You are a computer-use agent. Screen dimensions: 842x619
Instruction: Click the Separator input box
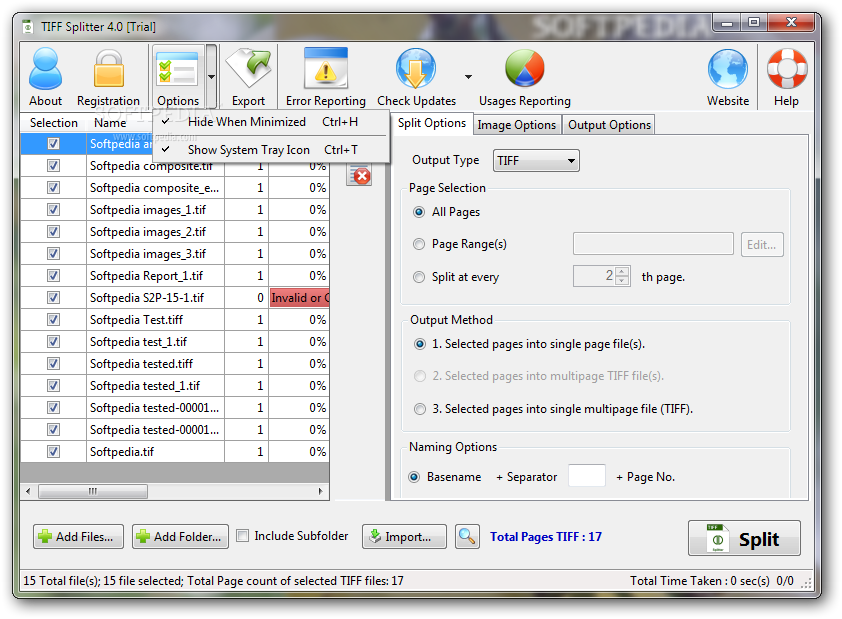click(587, 476)
